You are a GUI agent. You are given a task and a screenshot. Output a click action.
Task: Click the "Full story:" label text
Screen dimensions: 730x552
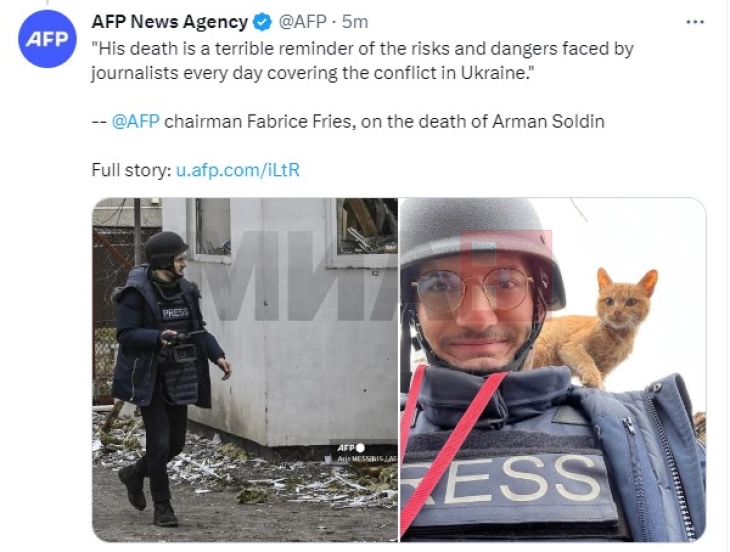coord(132,170)
